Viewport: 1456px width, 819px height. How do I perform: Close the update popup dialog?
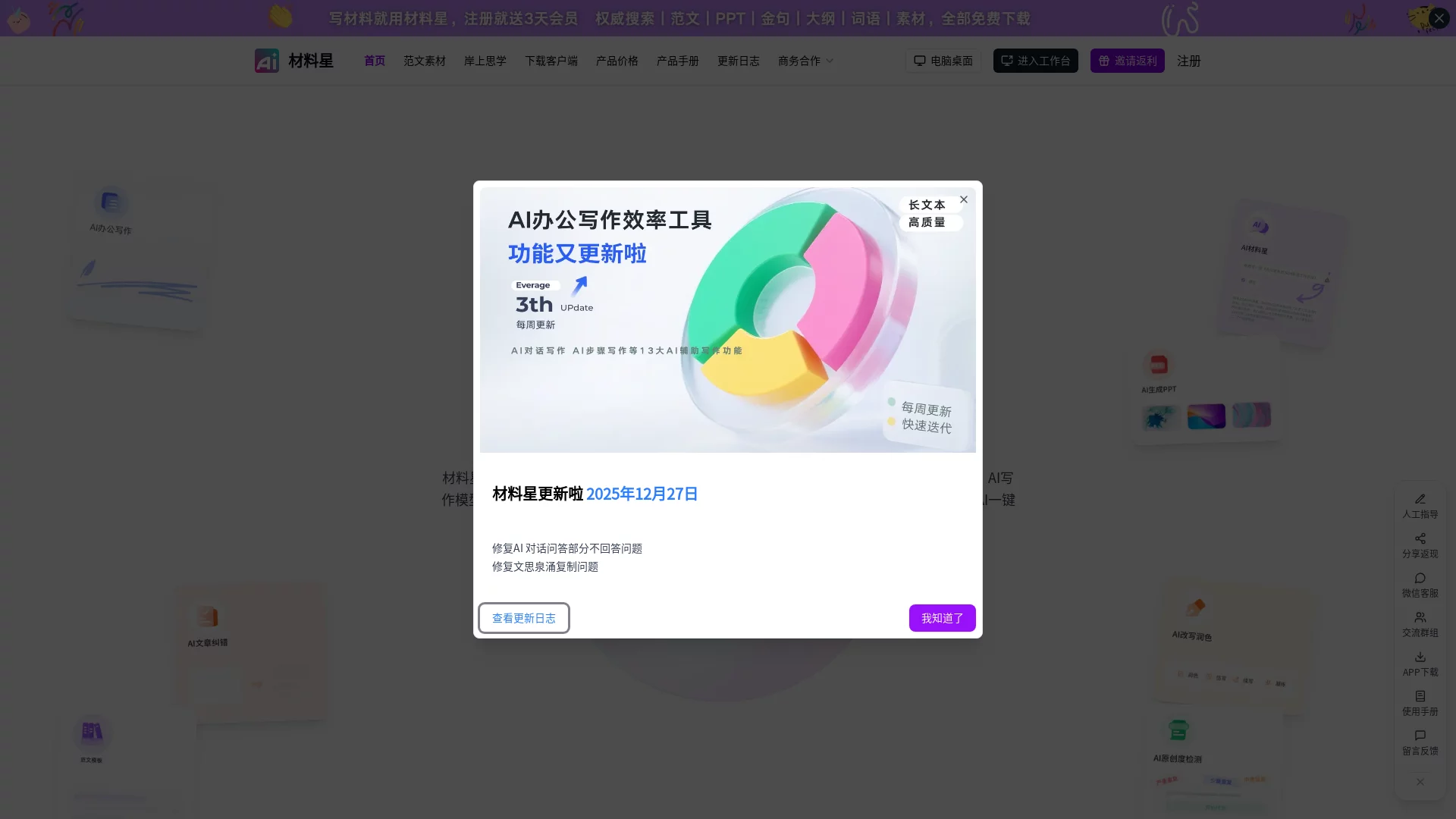click(x=963, y=199)
